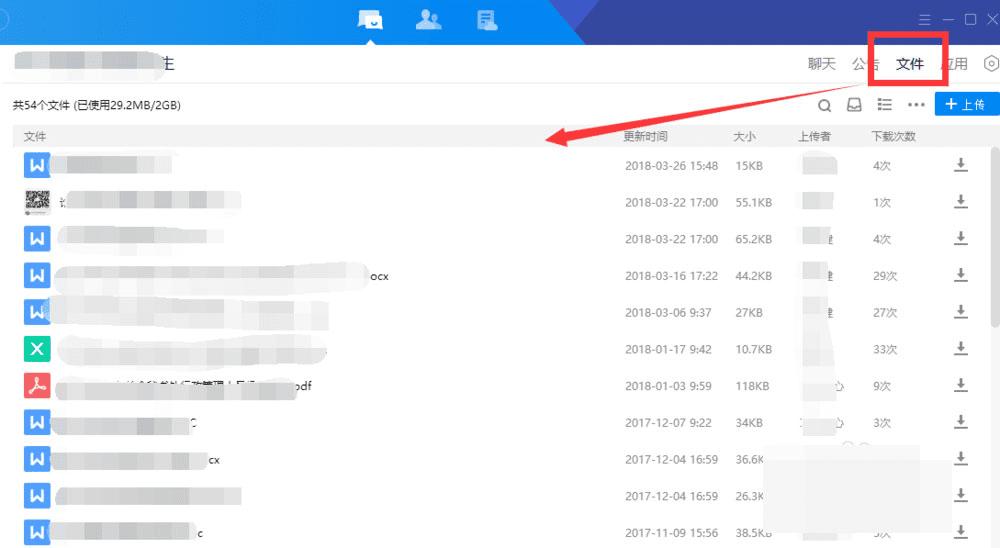The width and height of the screenshot is (1000, 548).
Task: Click the 118KB size cell
Action: (x=752, y=386)
